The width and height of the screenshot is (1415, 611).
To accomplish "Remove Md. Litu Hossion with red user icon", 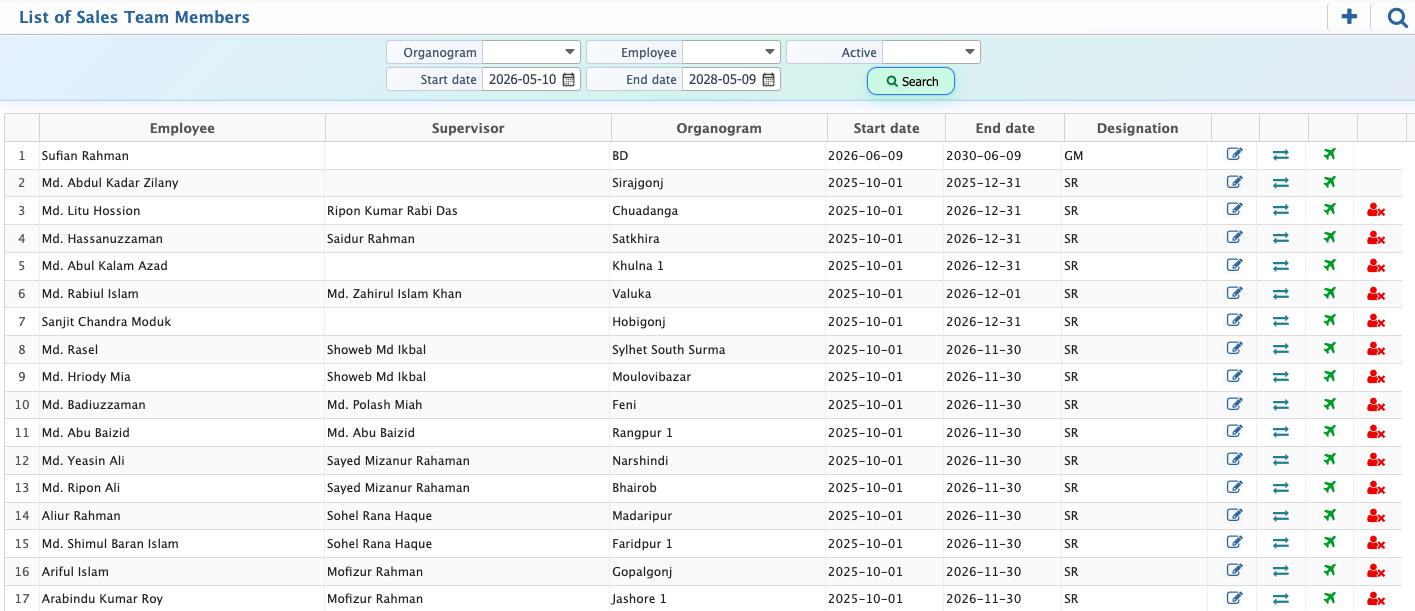I will (1376, 210).
